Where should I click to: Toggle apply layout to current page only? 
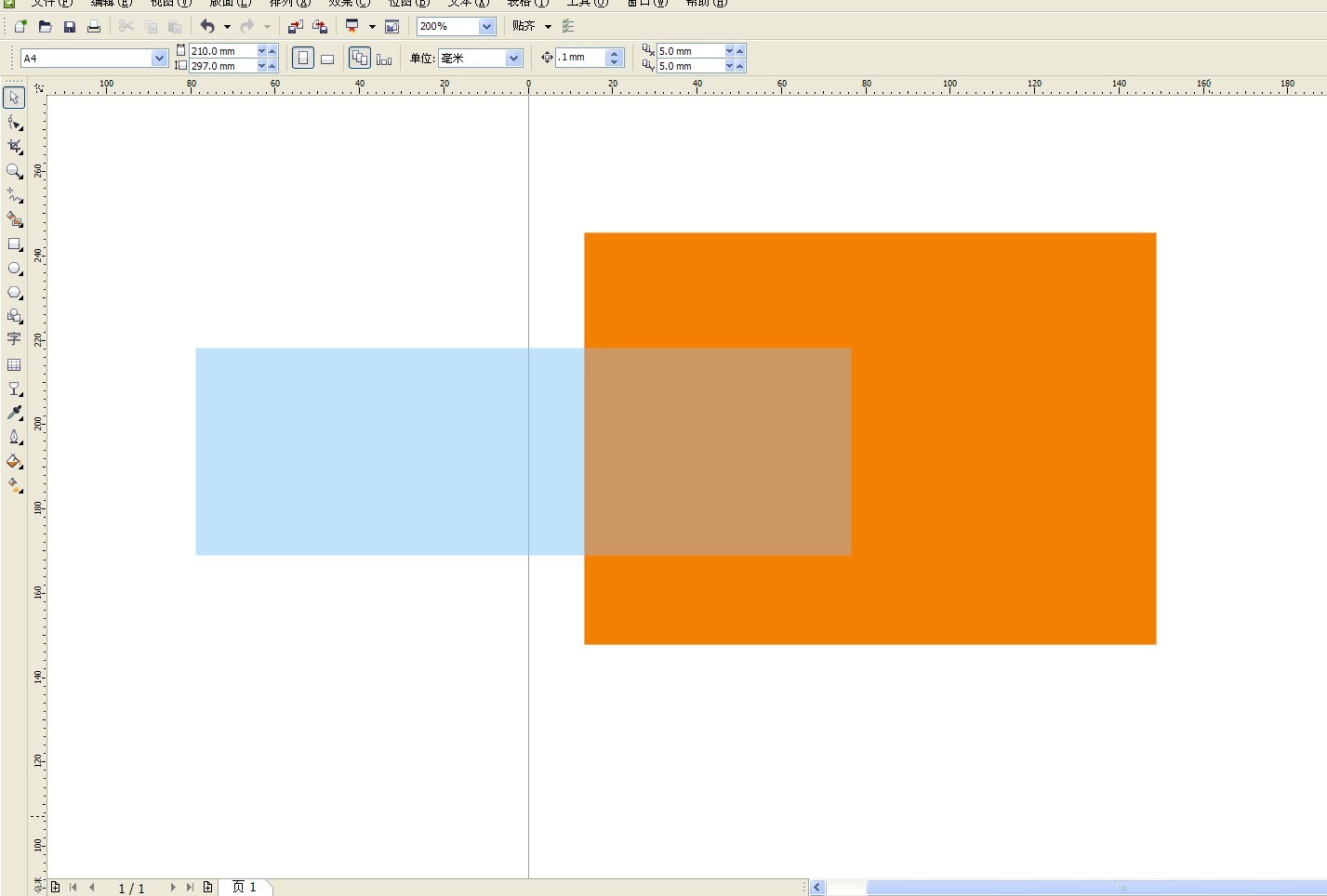tap(384, 59)
